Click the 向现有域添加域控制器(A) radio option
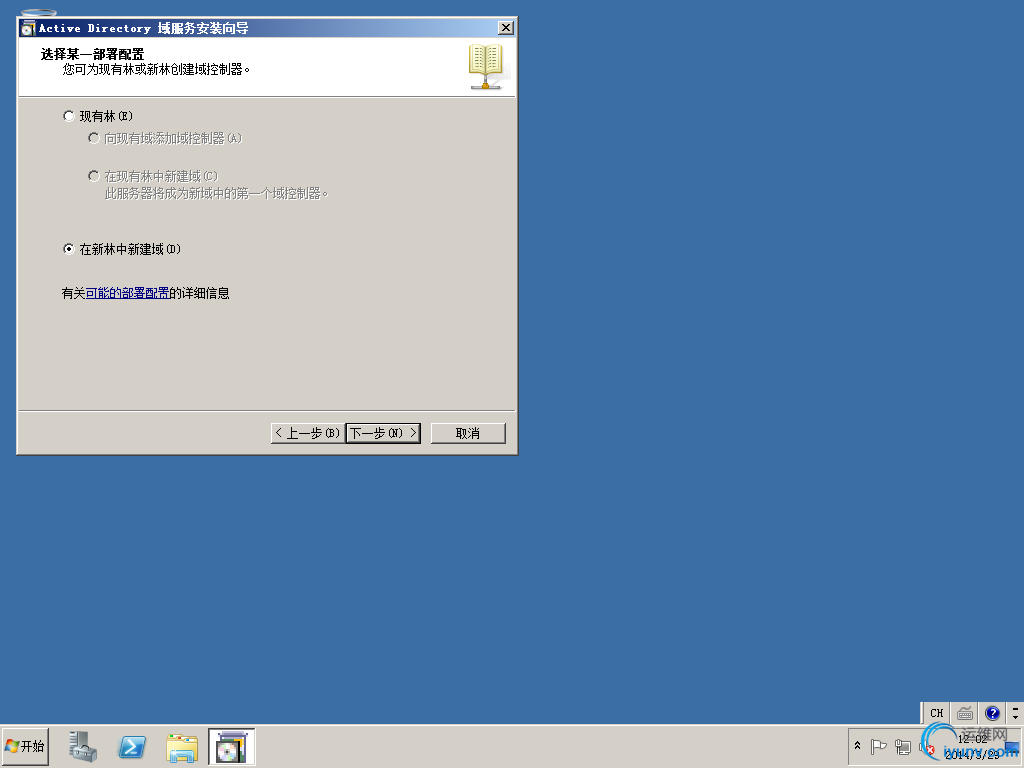This screenshot has height=768, width=1024. tap(94, 138)
